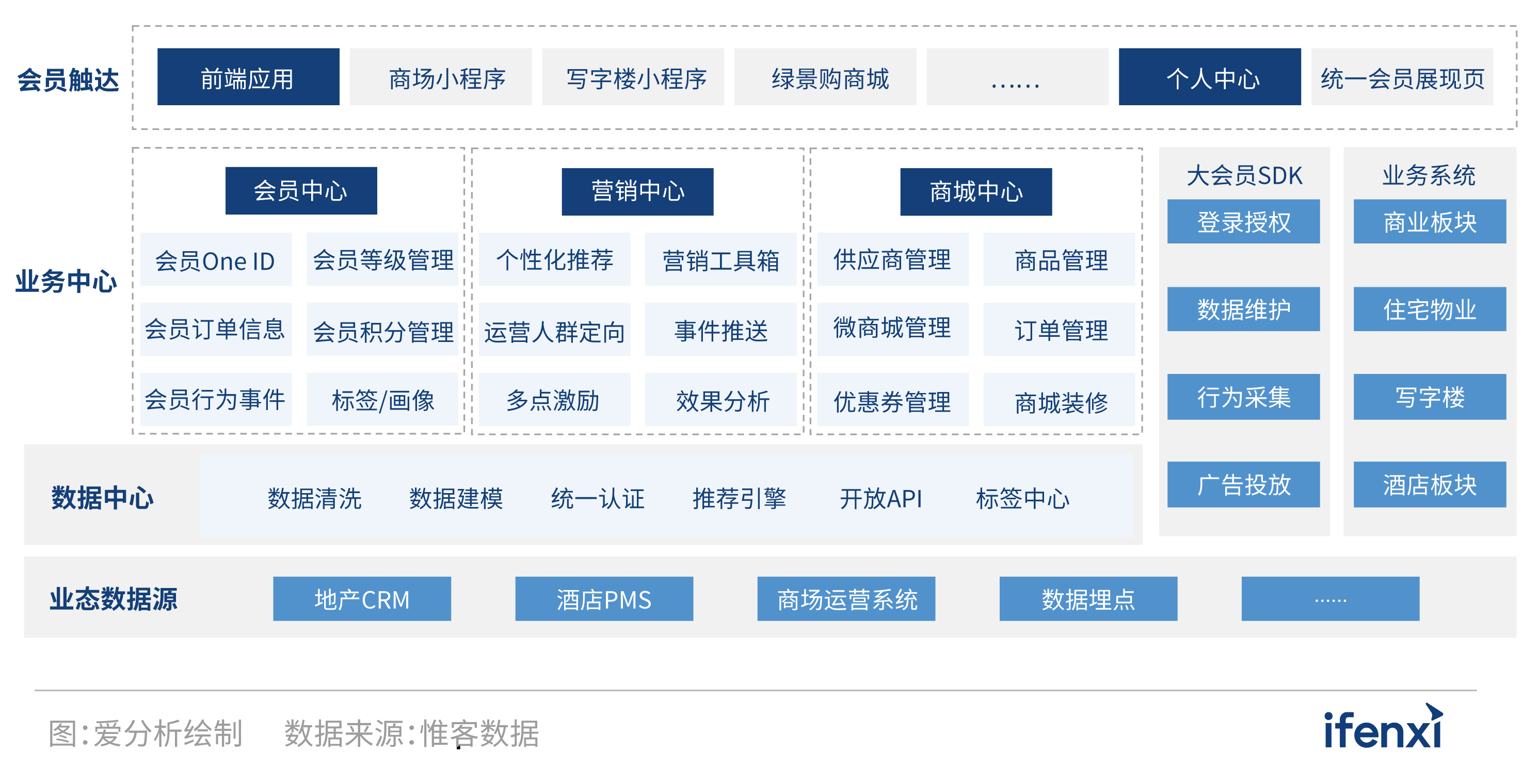Click 营销工具箱 in marketing center
1539x784 pixels.
pyautogui.click(x=720, y=260)
